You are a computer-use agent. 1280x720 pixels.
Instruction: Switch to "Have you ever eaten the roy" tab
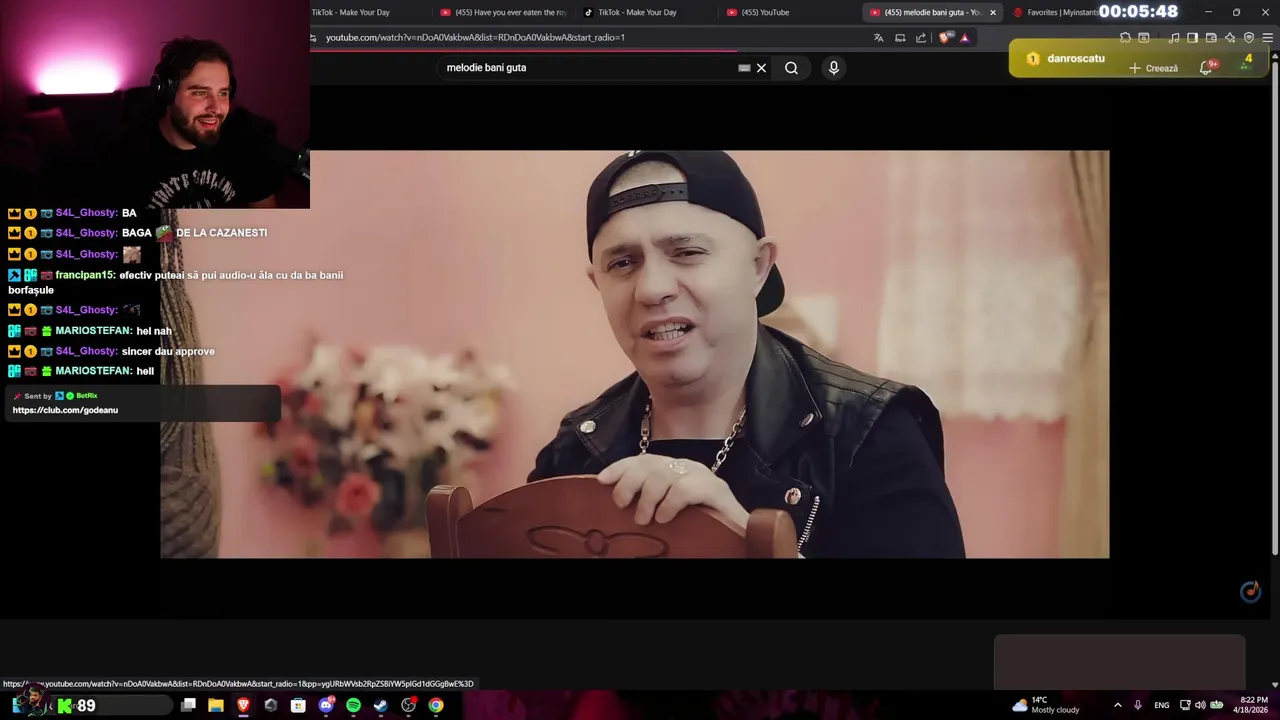click(x=503, y=12)
